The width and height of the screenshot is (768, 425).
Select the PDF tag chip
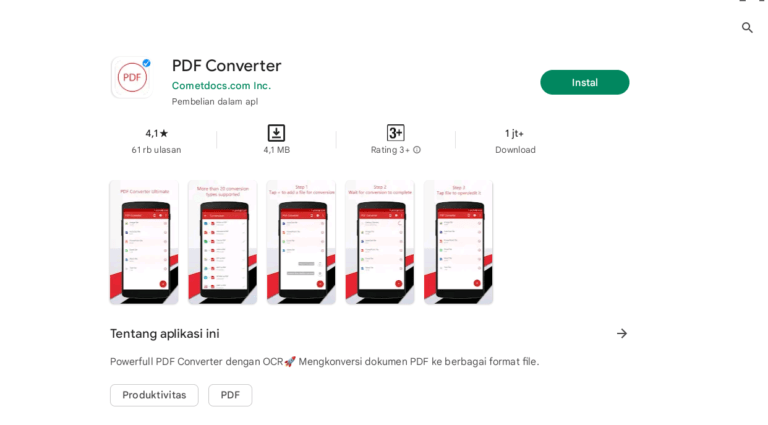click(230, 395)
